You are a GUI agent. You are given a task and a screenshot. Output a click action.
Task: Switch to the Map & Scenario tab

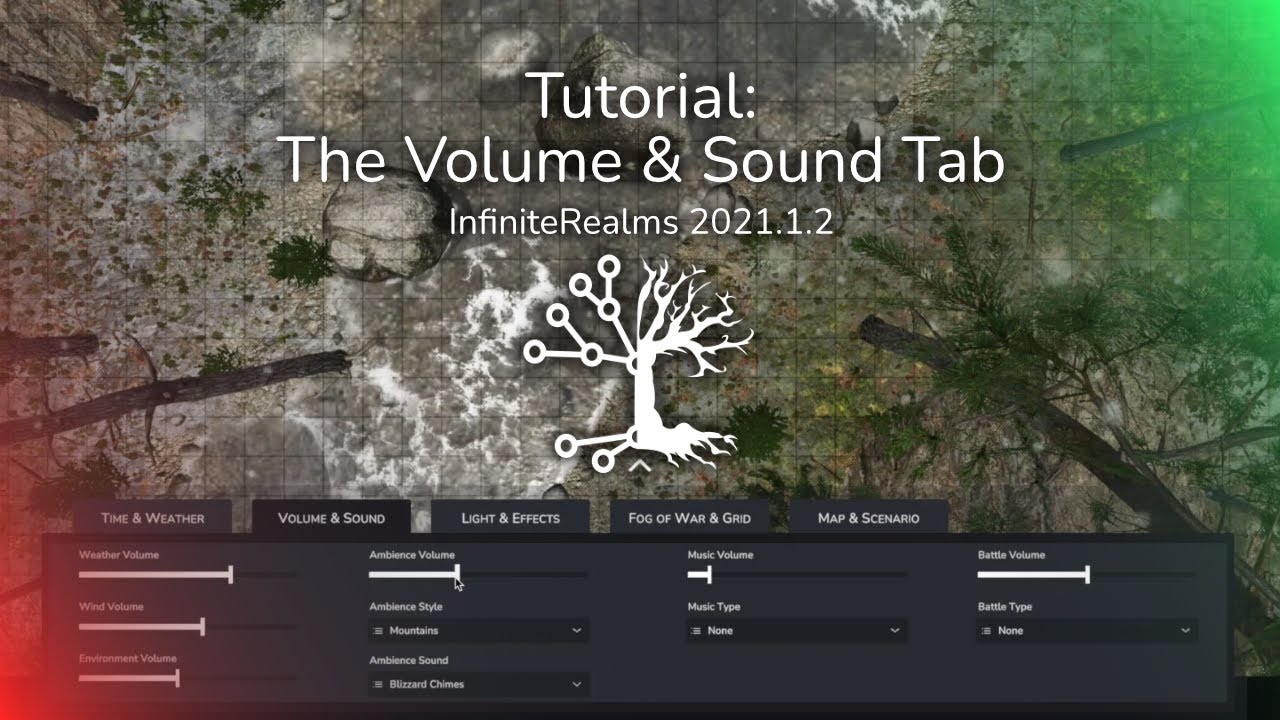tap(868, 518)
